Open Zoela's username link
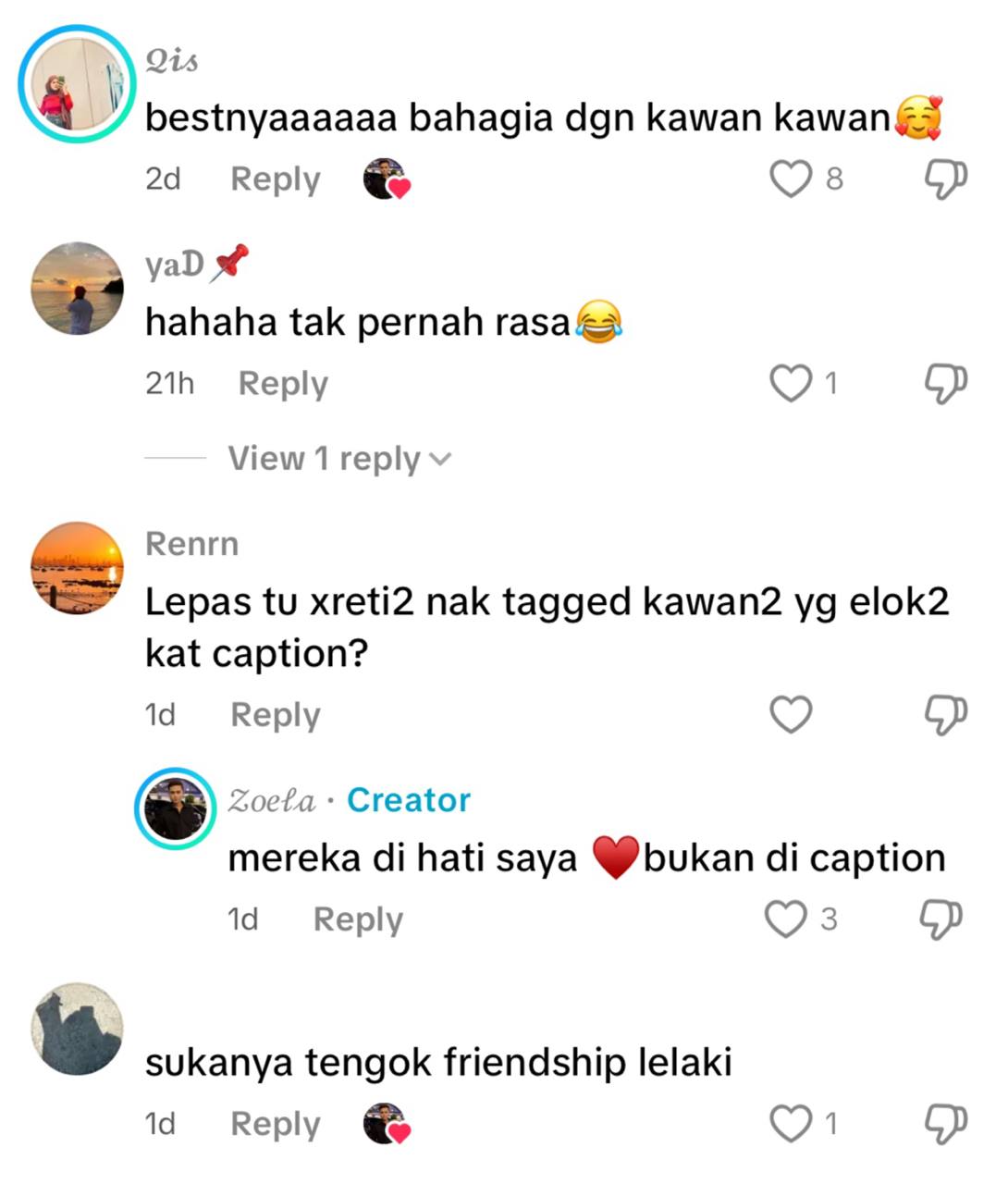 (x=272, y=800)
